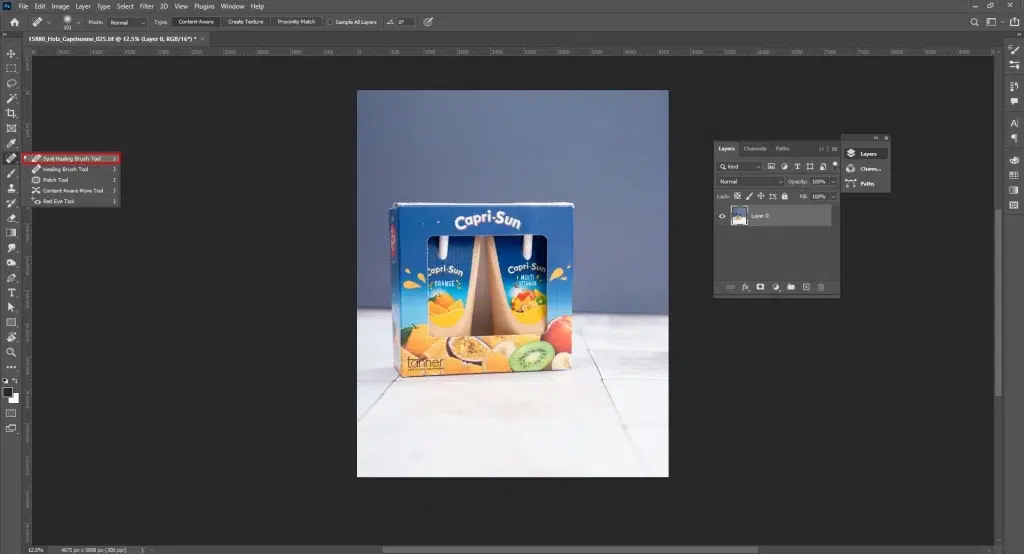Toggle the layer filter on/off switch
Screen dimensions: 1024x554
[x=834, y=164]
